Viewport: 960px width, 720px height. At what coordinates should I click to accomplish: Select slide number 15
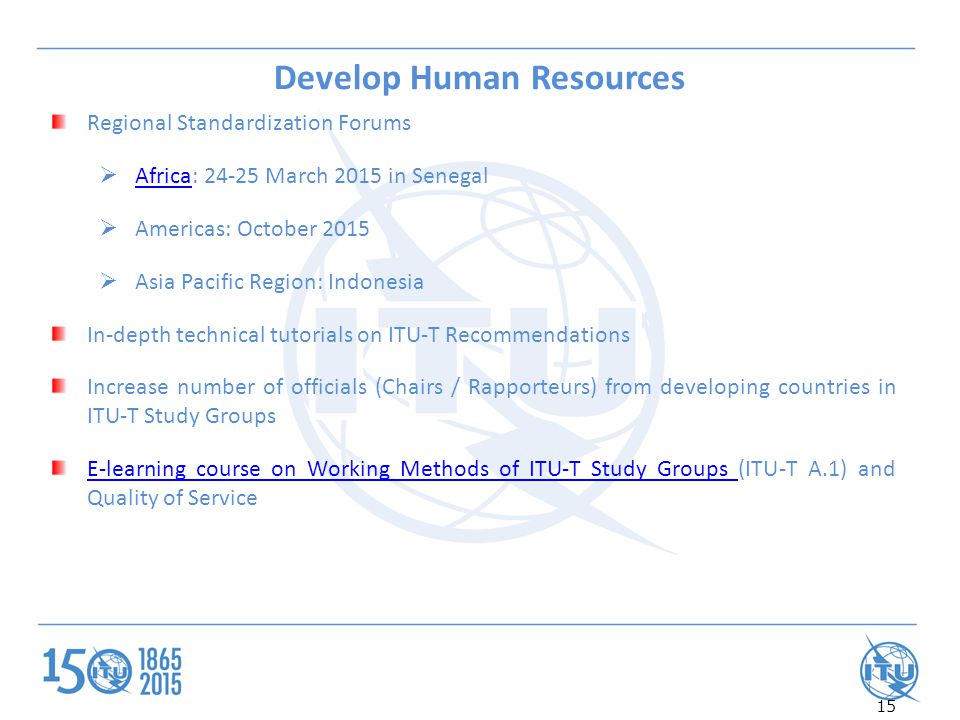tap(886, 707)
